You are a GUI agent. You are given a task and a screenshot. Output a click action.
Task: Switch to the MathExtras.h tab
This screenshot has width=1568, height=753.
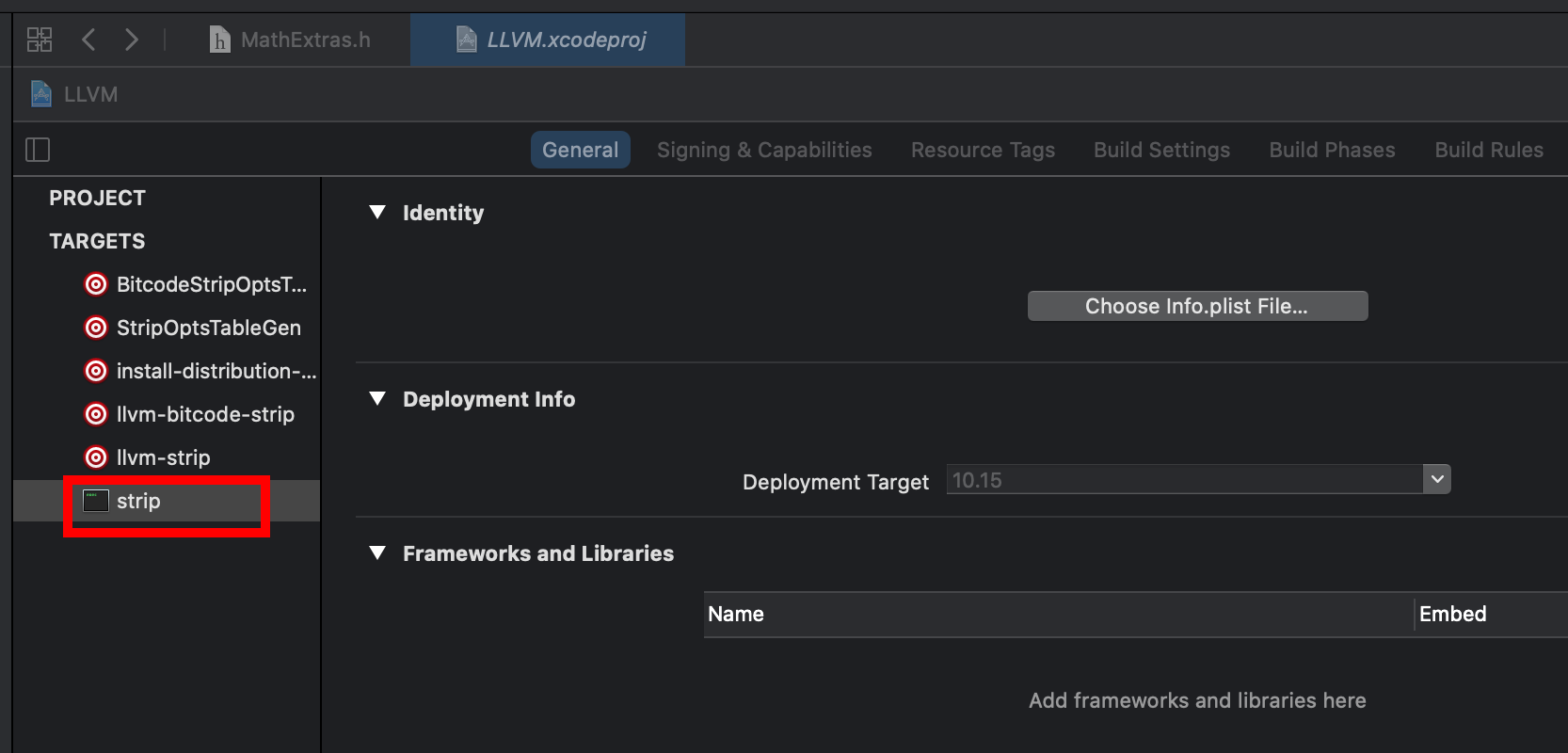point(291,40)
